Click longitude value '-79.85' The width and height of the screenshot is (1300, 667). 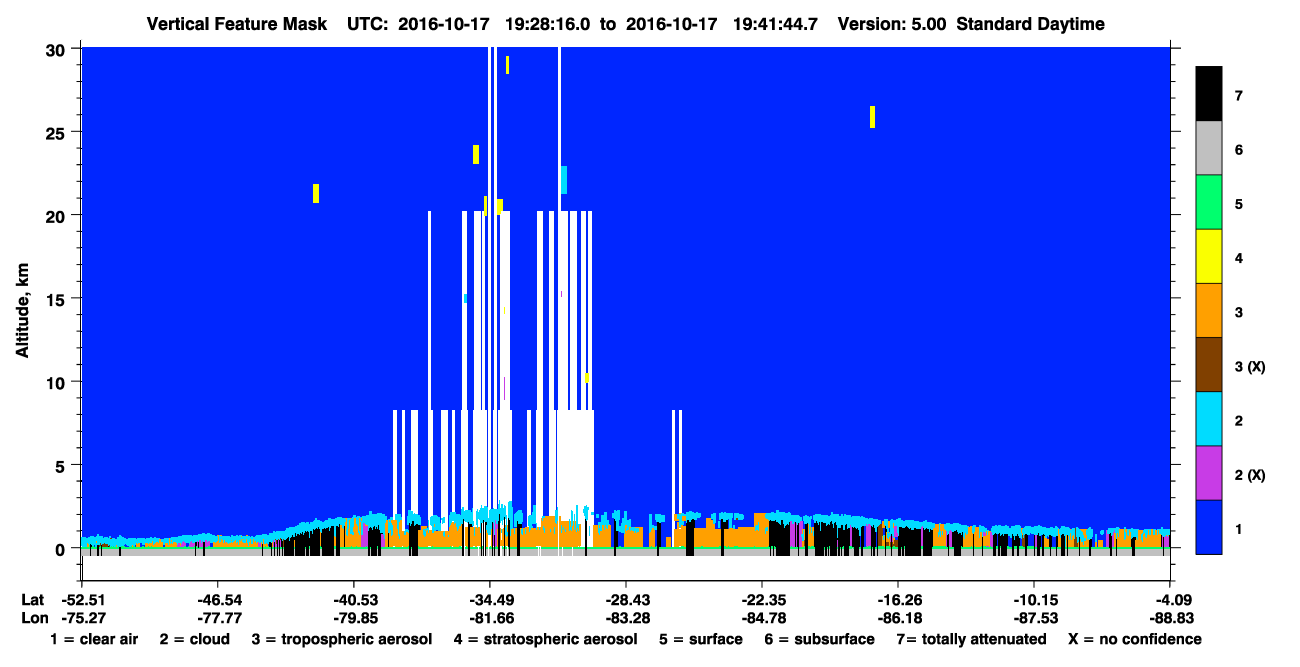point(353,618)
